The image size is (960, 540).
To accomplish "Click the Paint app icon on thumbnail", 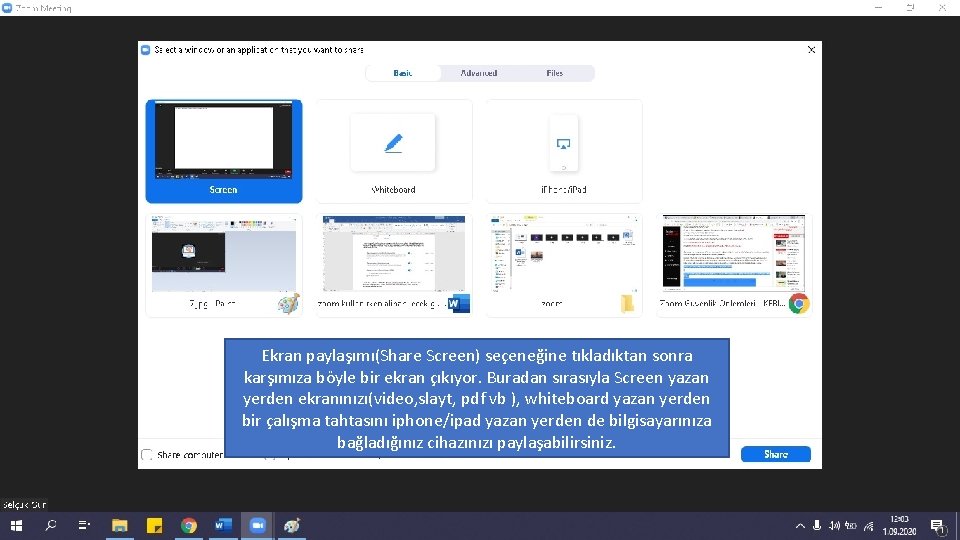I will point(288,304).
